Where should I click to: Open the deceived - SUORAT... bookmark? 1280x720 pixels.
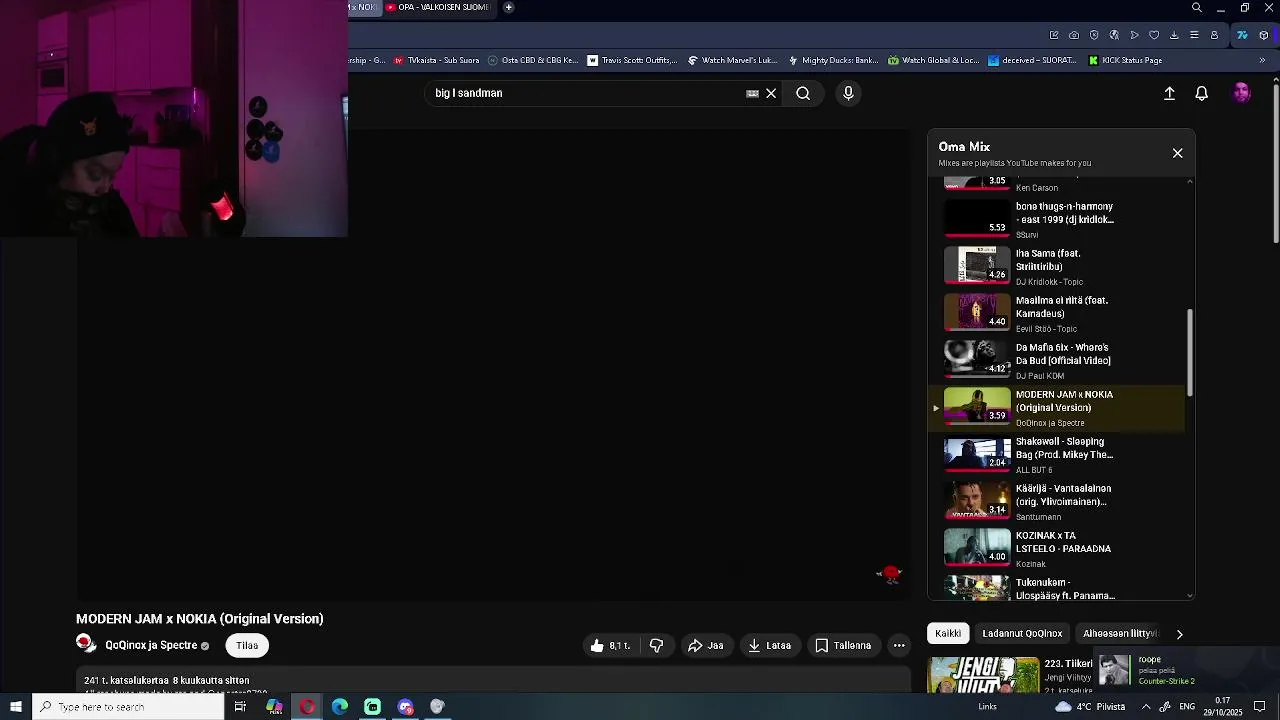1034,60
